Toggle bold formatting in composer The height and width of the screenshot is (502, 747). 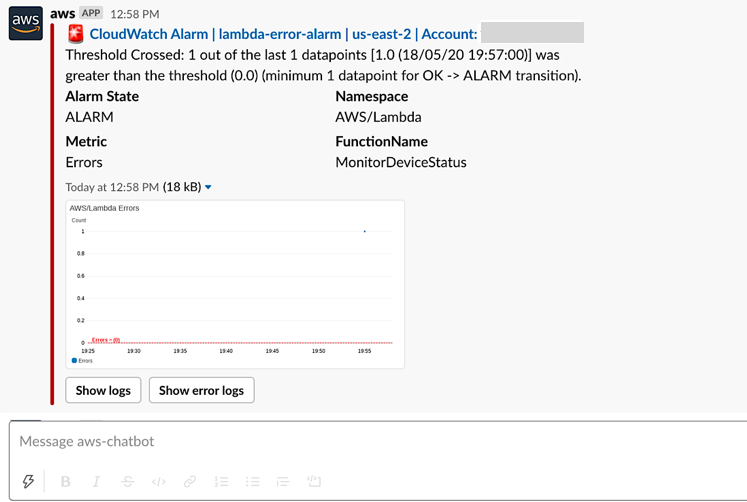pos(66,482)
